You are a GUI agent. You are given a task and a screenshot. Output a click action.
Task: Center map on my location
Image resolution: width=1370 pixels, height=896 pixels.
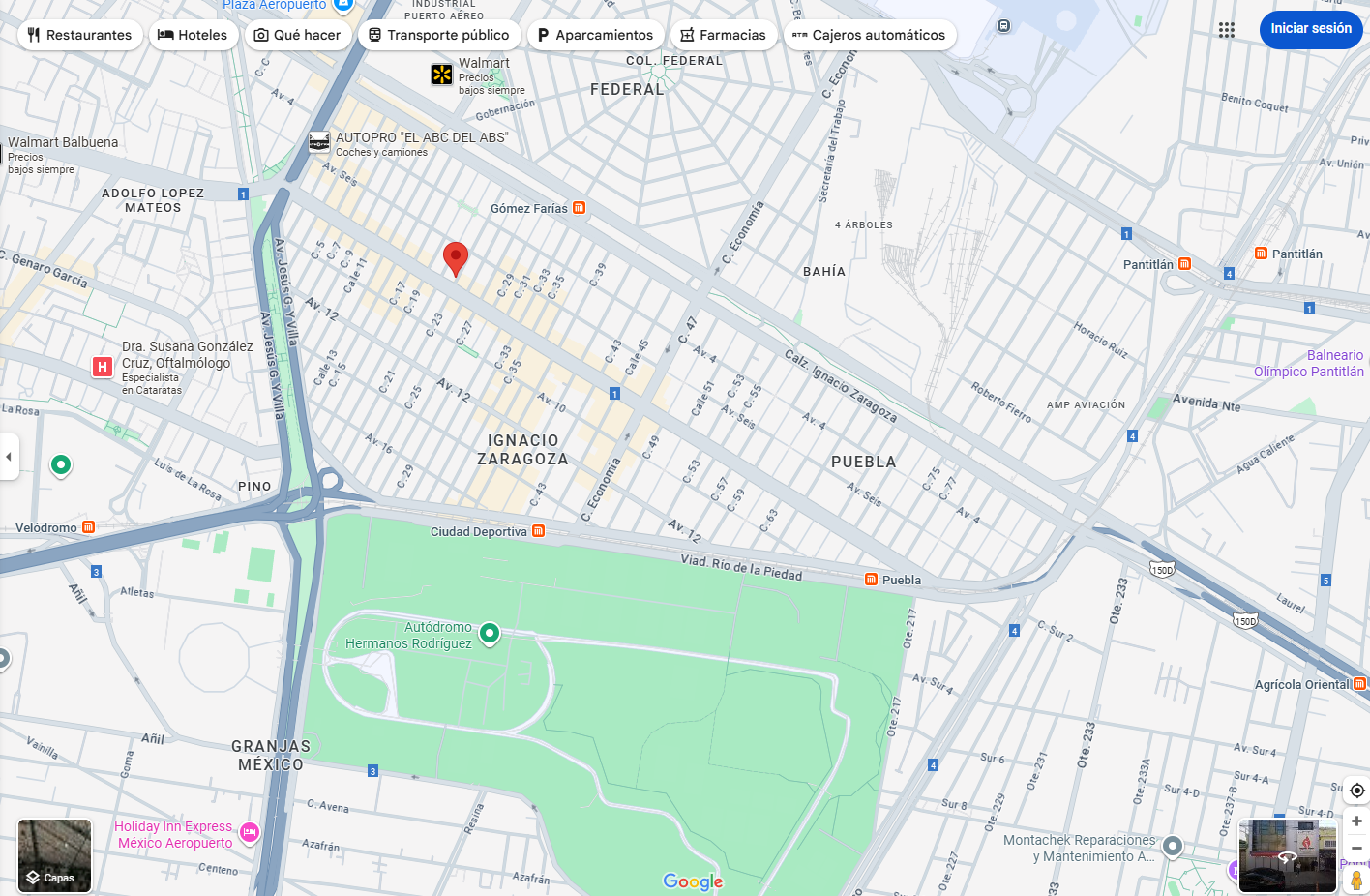pyautogui.click(x=1357, y=791)
